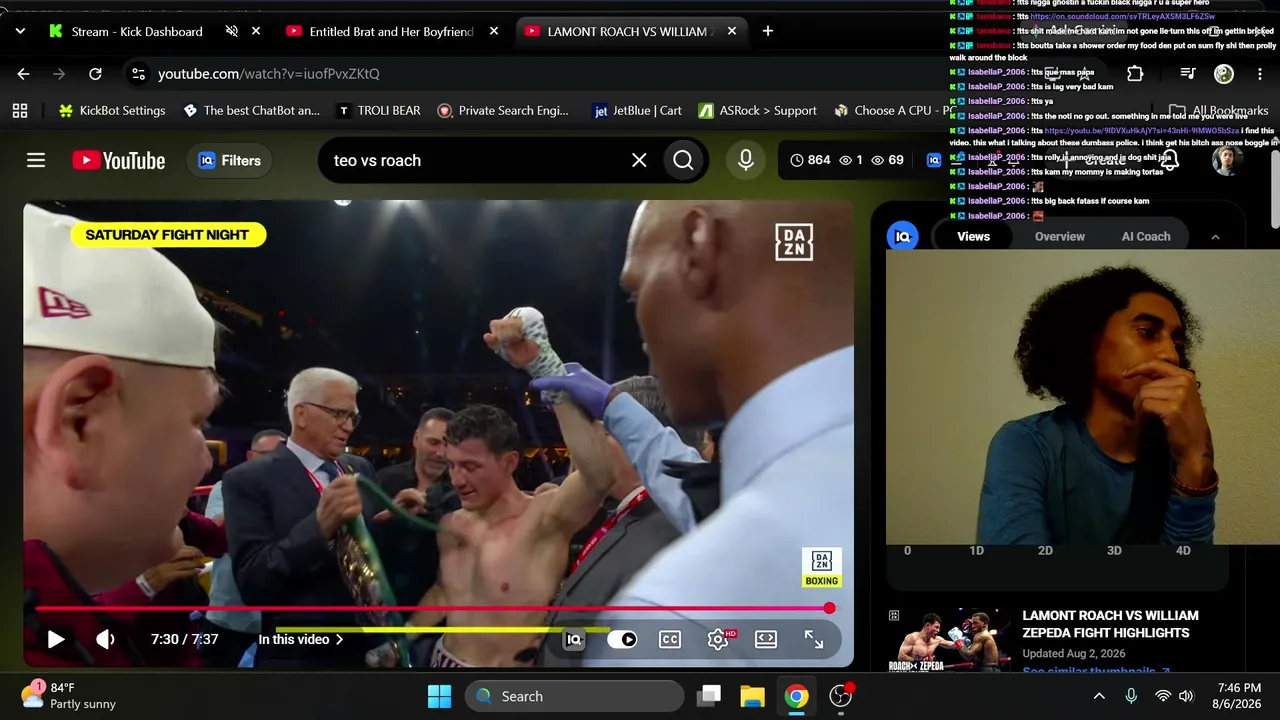Viewport: 1280px width, 720px height.
Task: Collapse the vidIQ panel with the chevron
Action: [1215, 237]
